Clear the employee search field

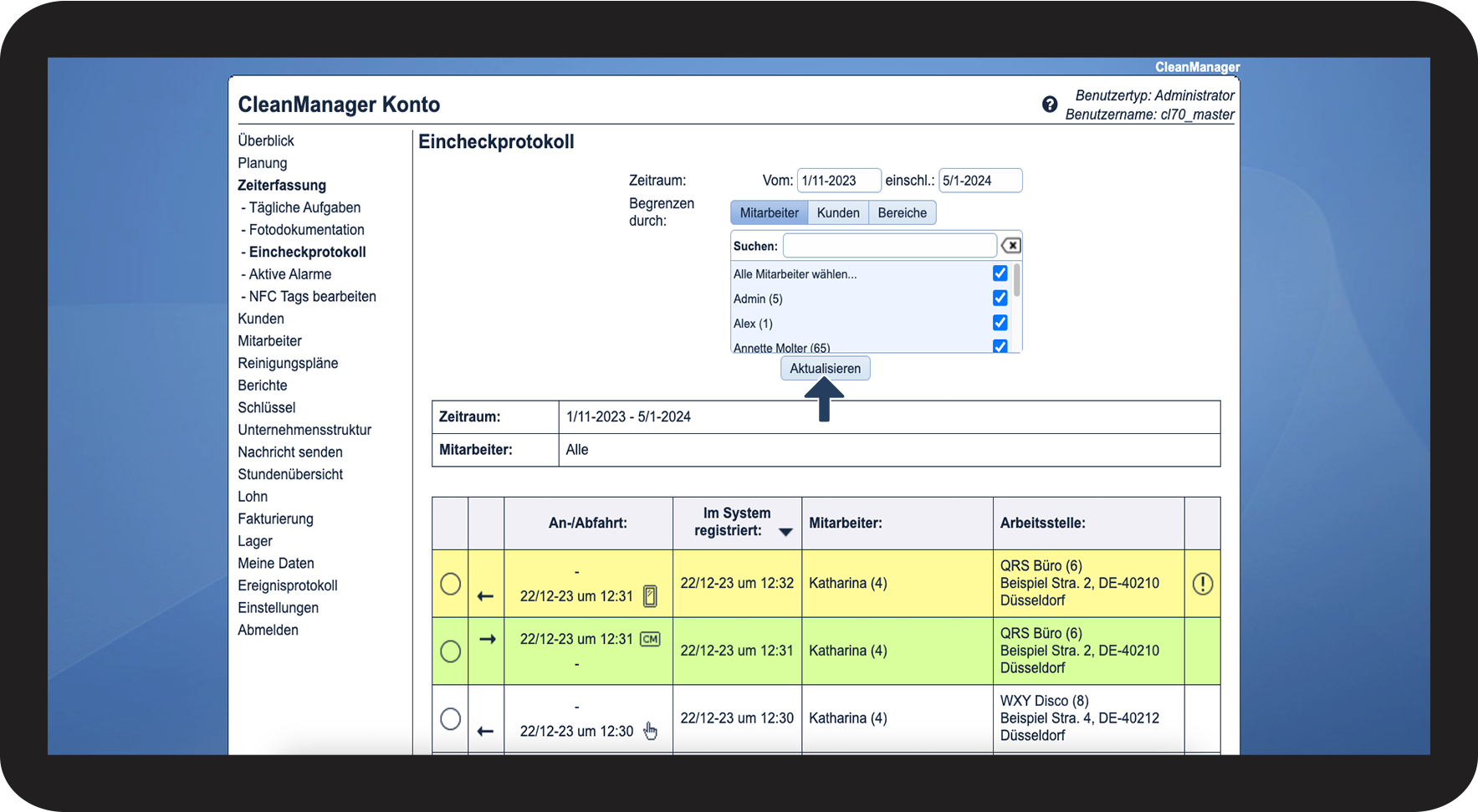tap(1010, 246)
